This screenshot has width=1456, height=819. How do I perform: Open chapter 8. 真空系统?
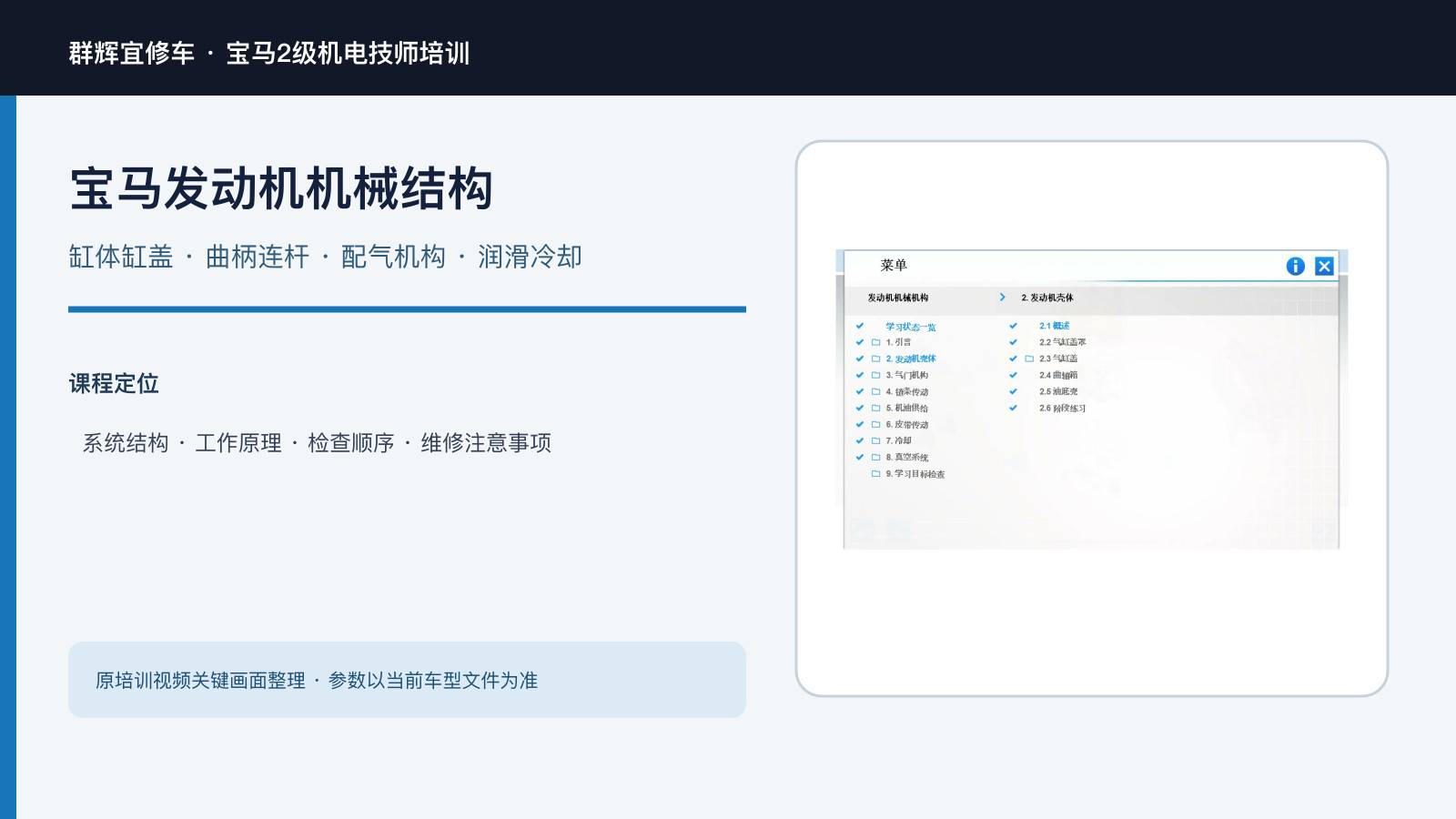[907, 457]
